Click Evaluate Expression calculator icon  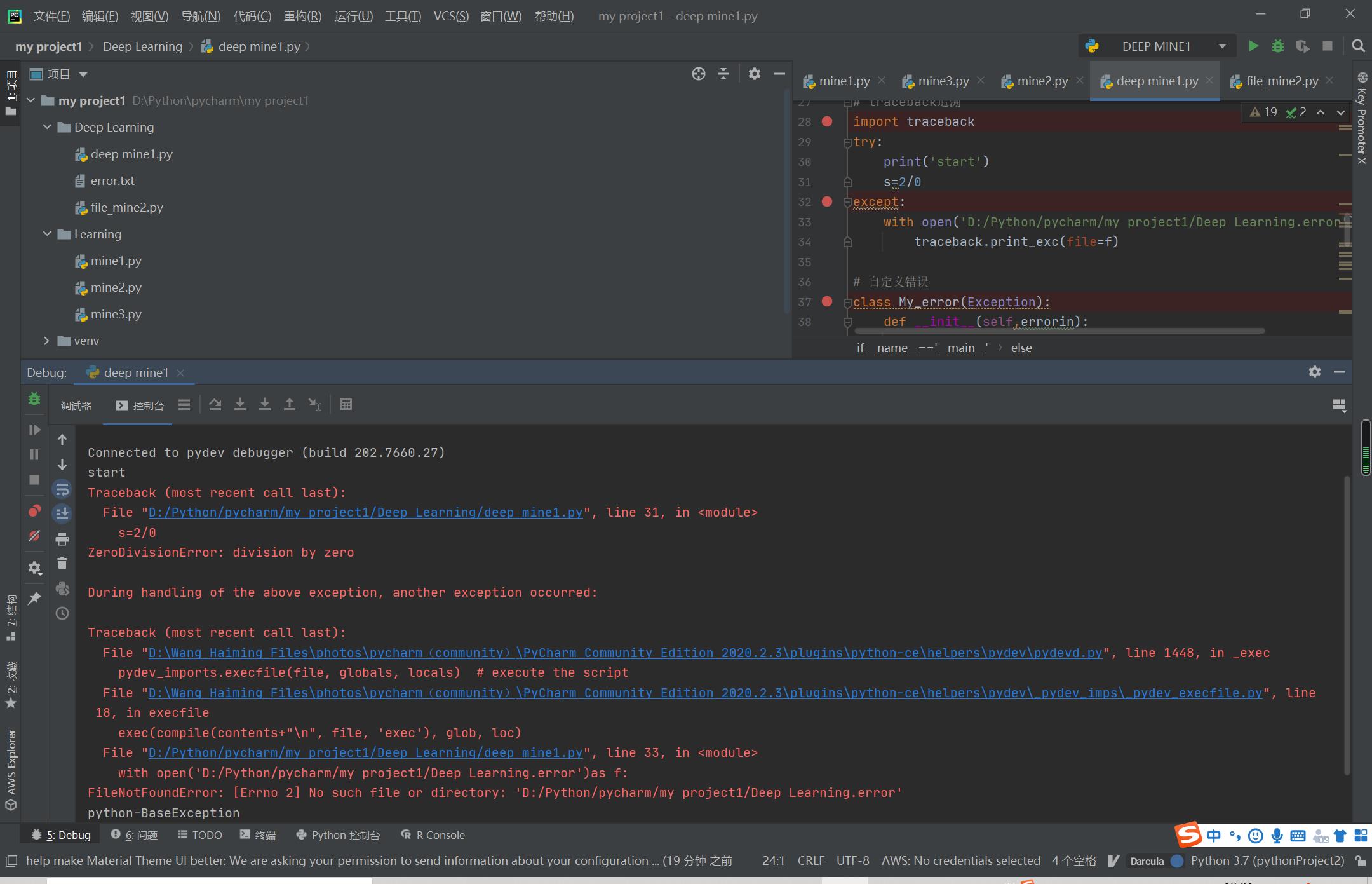pos(346,404)
